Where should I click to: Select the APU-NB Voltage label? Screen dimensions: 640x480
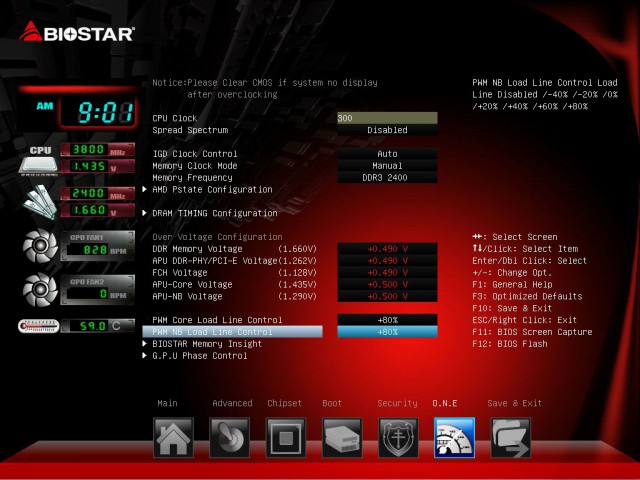(187, 296)
